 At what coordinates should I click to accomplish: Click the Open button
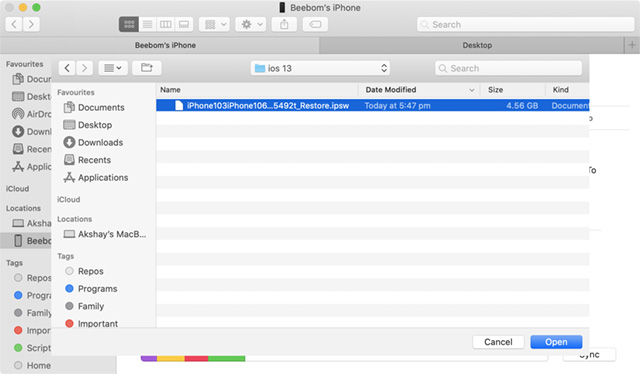556,342
